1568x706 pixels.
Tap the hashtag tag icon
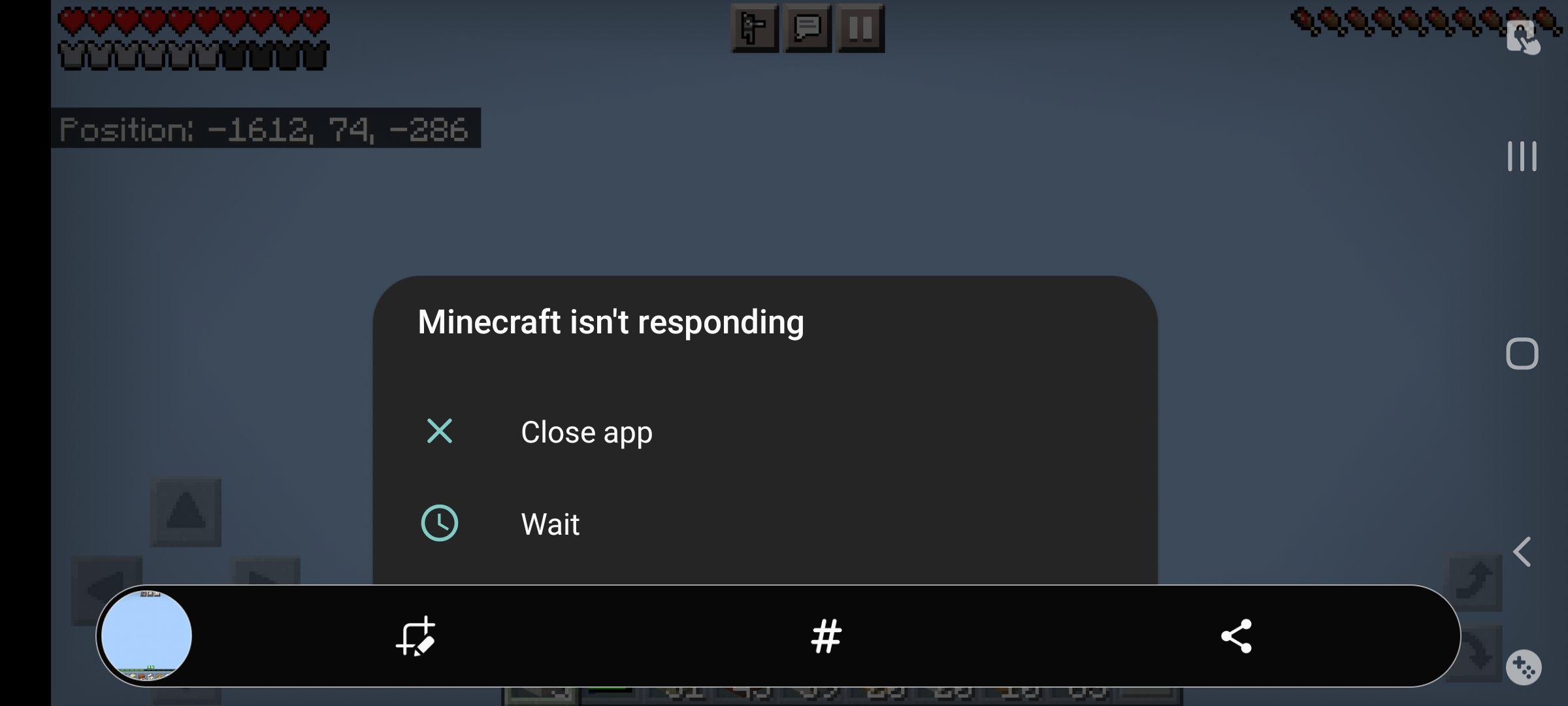point(826,636)
